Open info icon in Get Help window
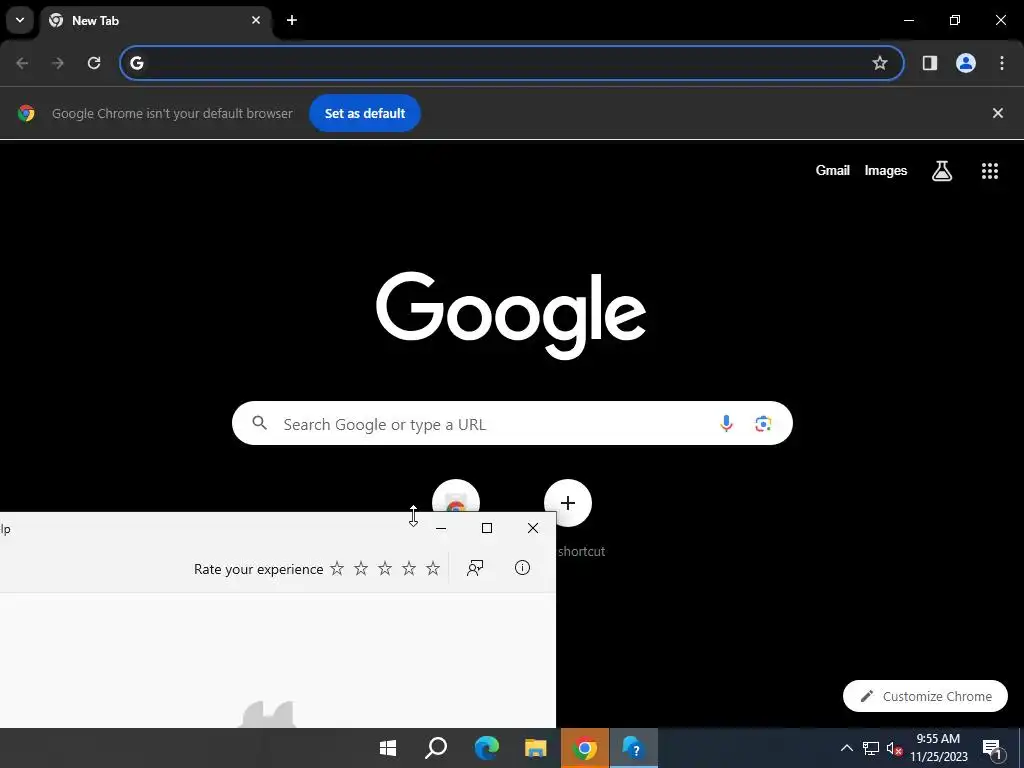Image resolution: width=1024 pixels, height=768 pixels. tap(522, 568)
